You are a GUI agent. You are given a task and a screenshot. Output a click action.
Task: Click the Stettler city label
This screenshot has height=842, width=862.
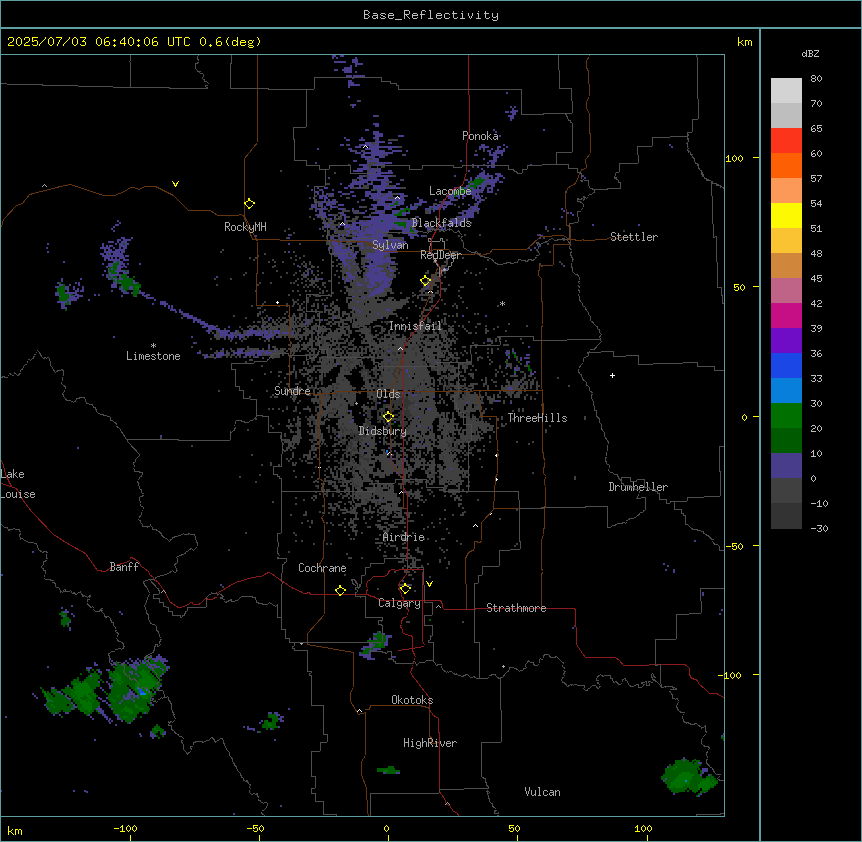634,237
